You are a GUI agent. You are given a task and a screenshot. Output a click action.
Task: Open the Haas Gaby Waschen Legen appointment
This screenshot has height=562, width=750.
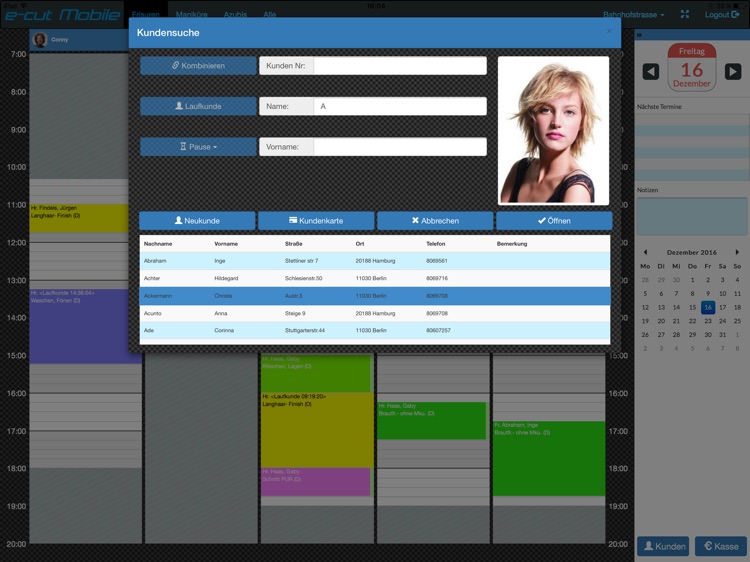click(x=316, y=373)
